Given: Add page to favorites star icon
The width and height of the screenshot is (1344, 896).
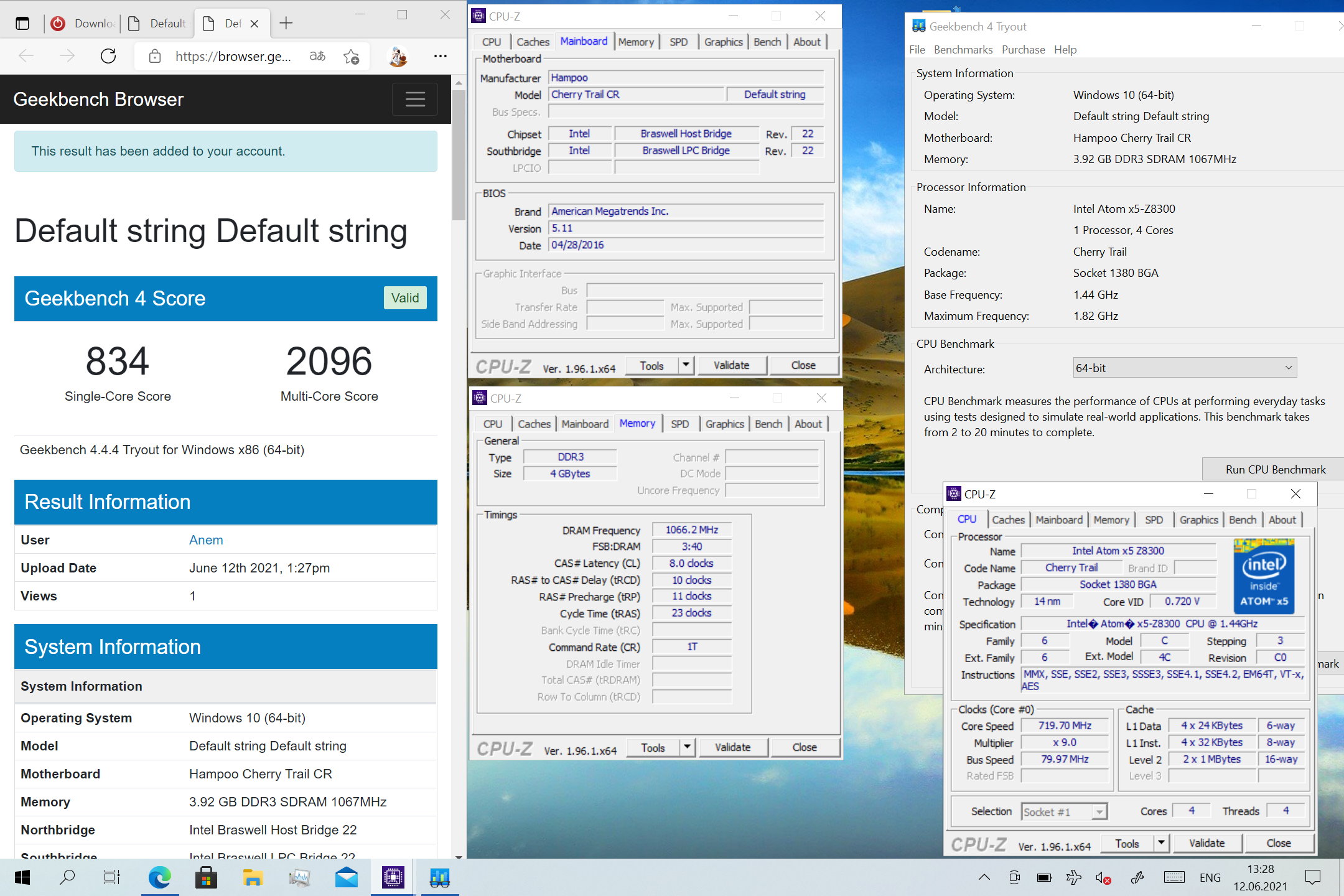Looking at the screenshot, I should point(352,57).
